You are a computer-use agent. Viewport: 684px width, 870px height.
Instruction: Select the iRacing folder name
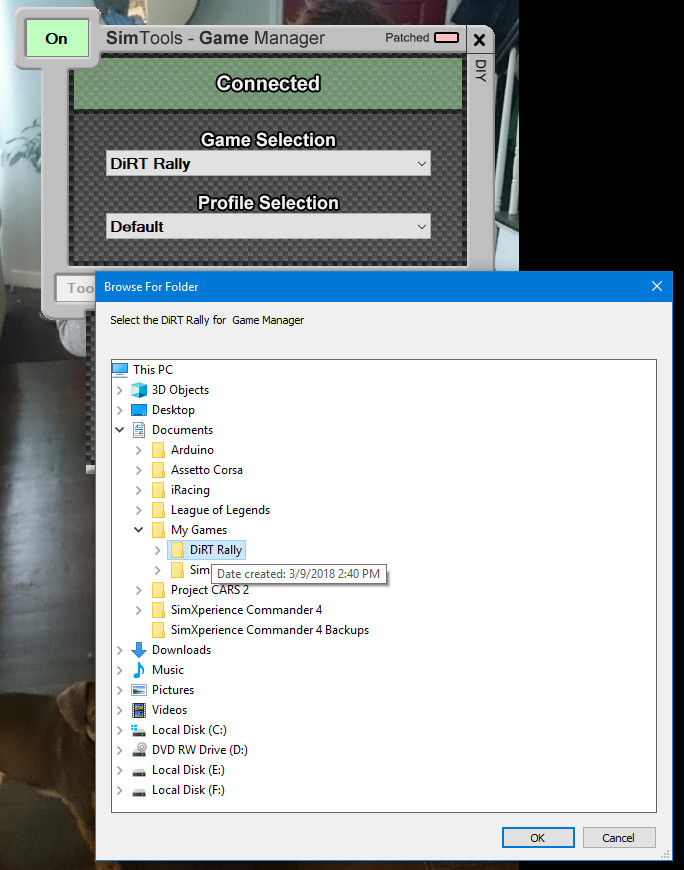pos(190,490)
